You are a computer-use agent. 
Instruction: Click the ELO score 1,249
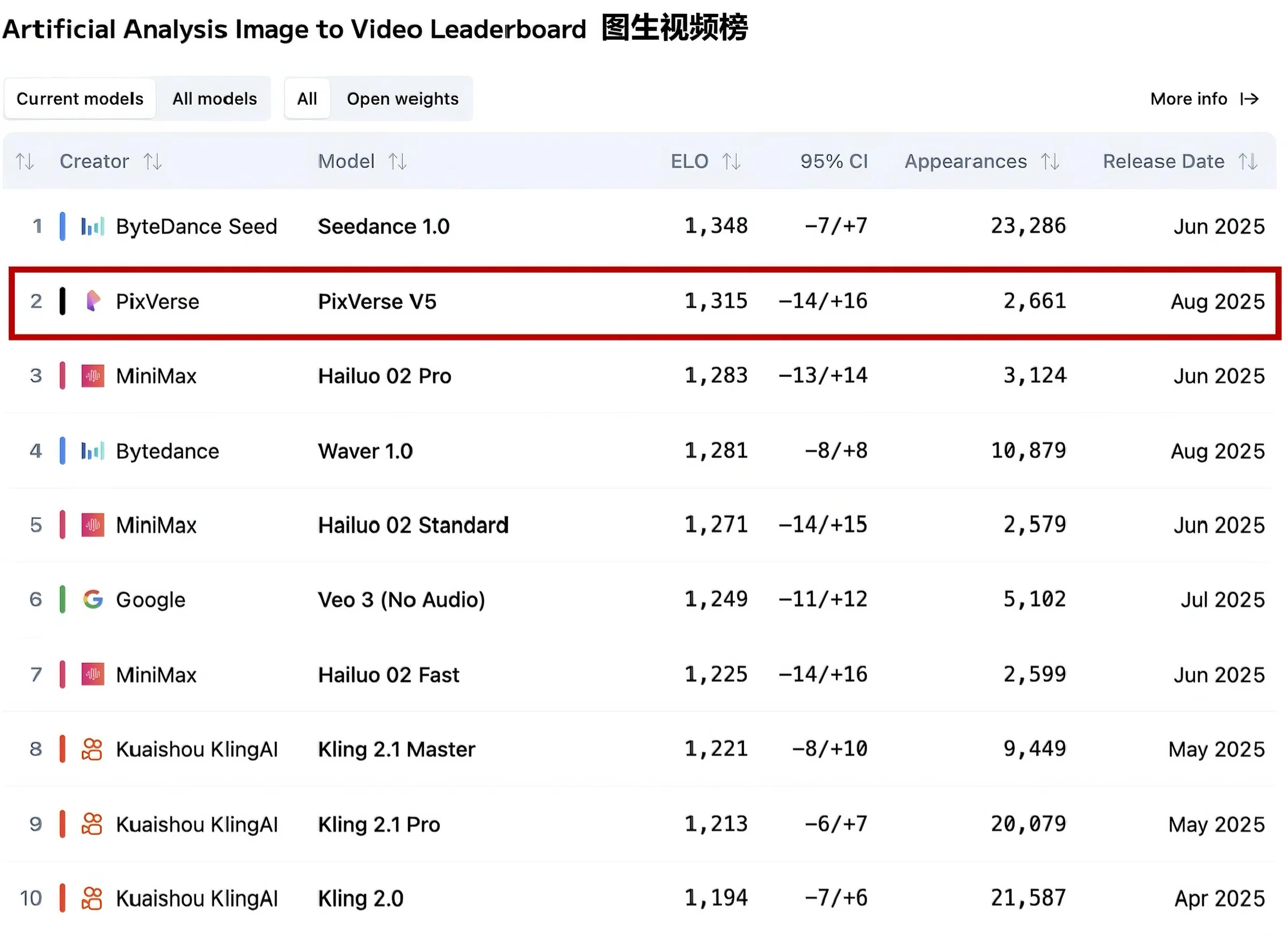[716, 599]
